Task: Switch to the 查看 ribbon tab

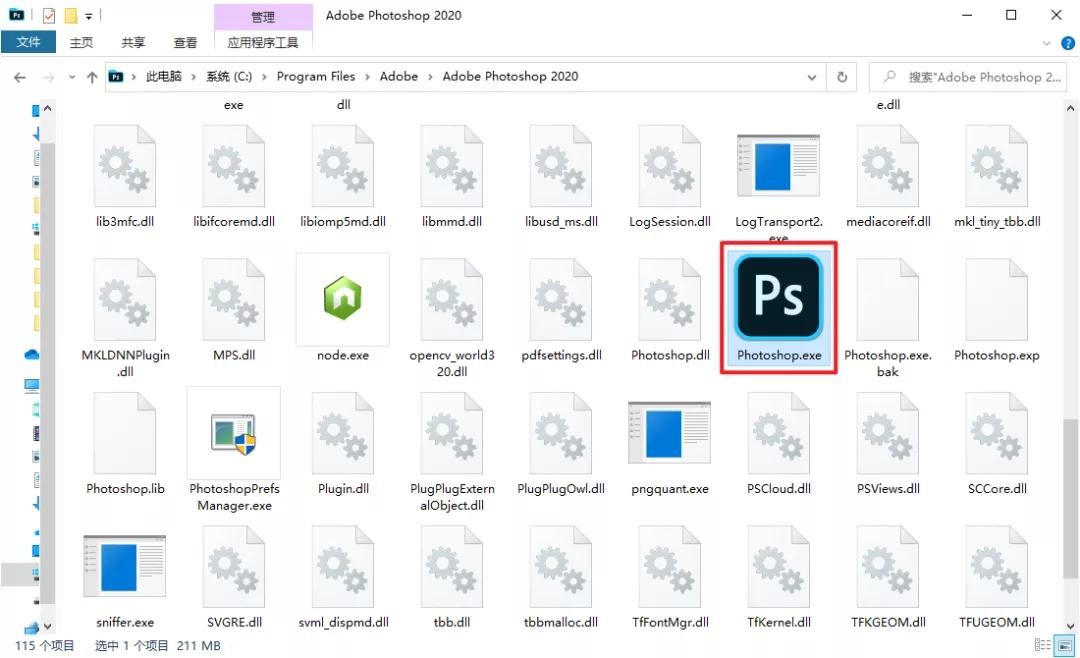Action: click(185, 42)
